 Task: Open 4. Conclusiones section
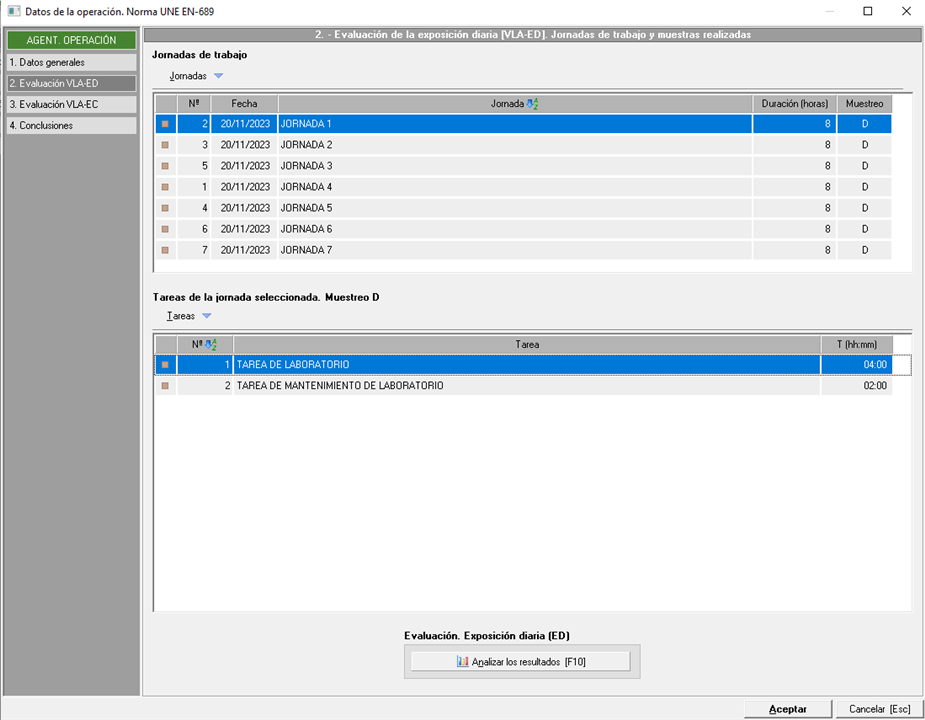70,125
